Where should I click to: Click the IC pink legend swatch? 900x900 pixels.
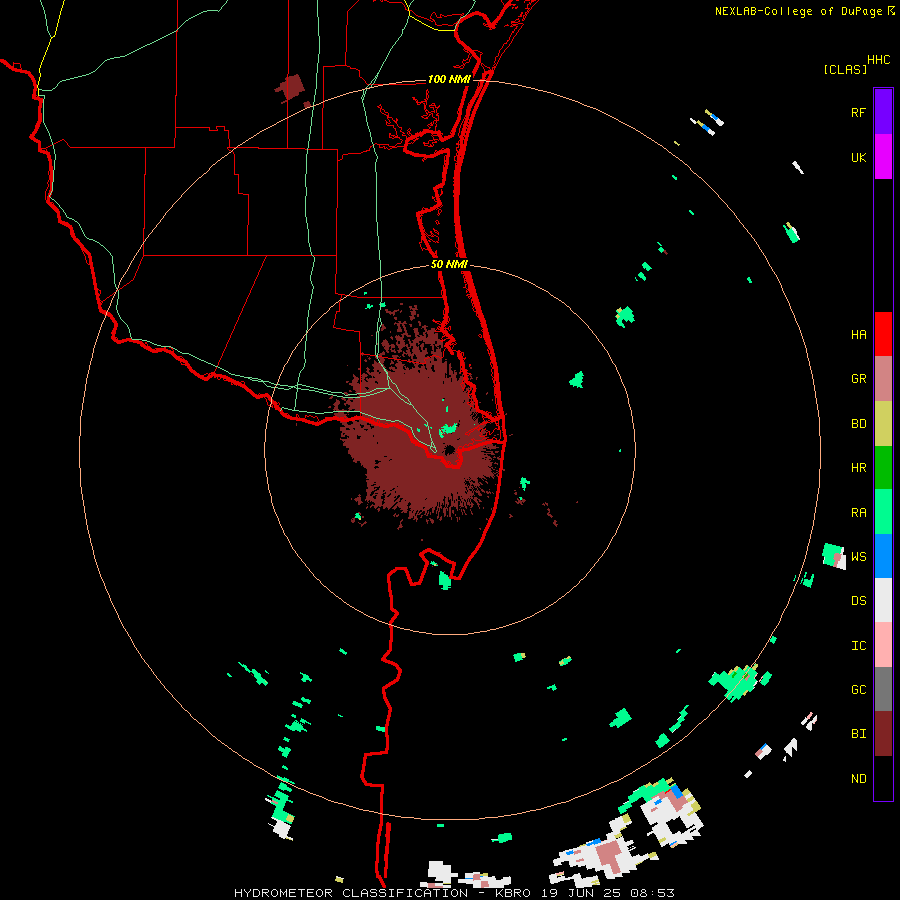(x=883, y=645)
